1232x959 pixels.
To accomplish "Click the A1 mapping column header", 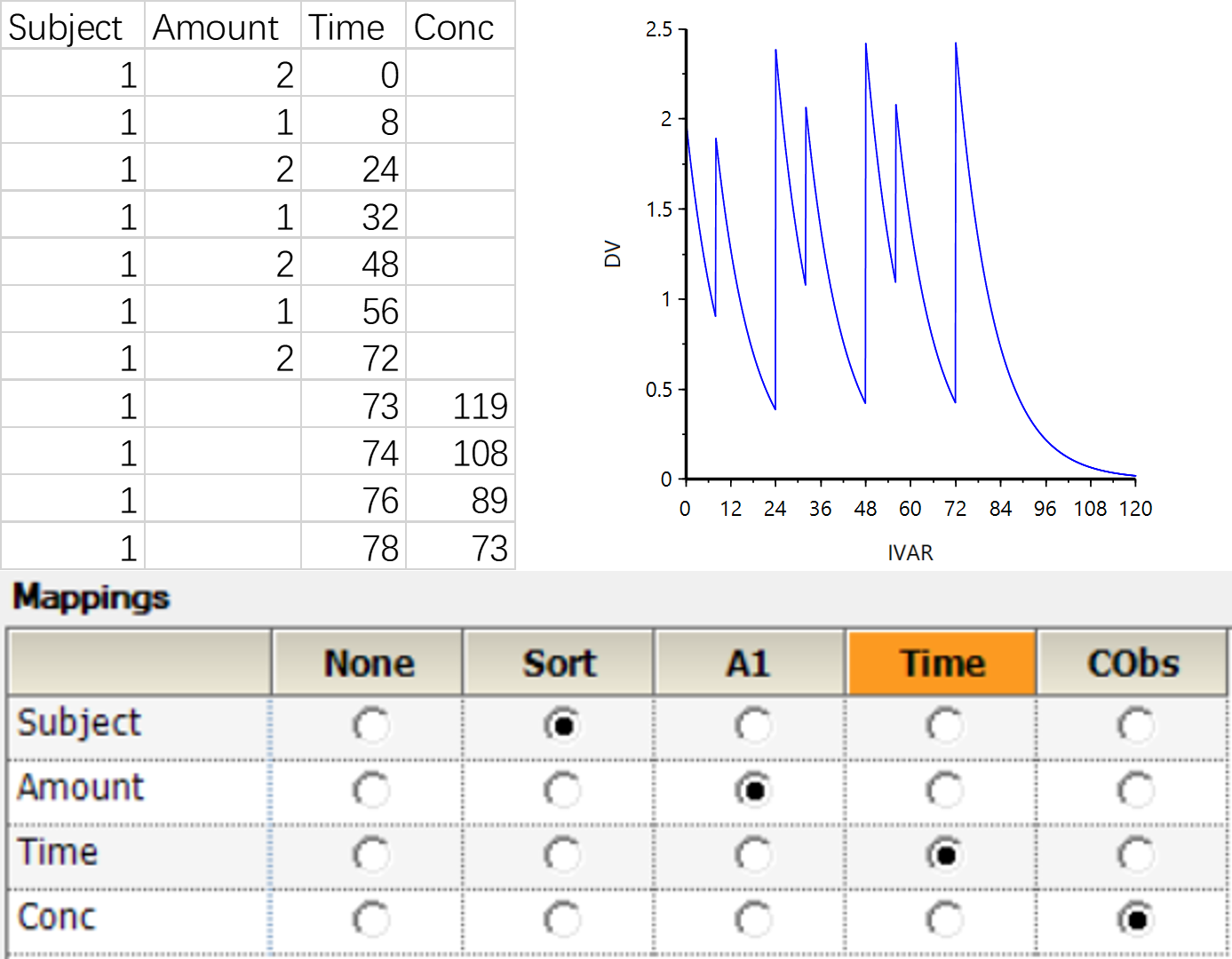I will click(750, 663).
